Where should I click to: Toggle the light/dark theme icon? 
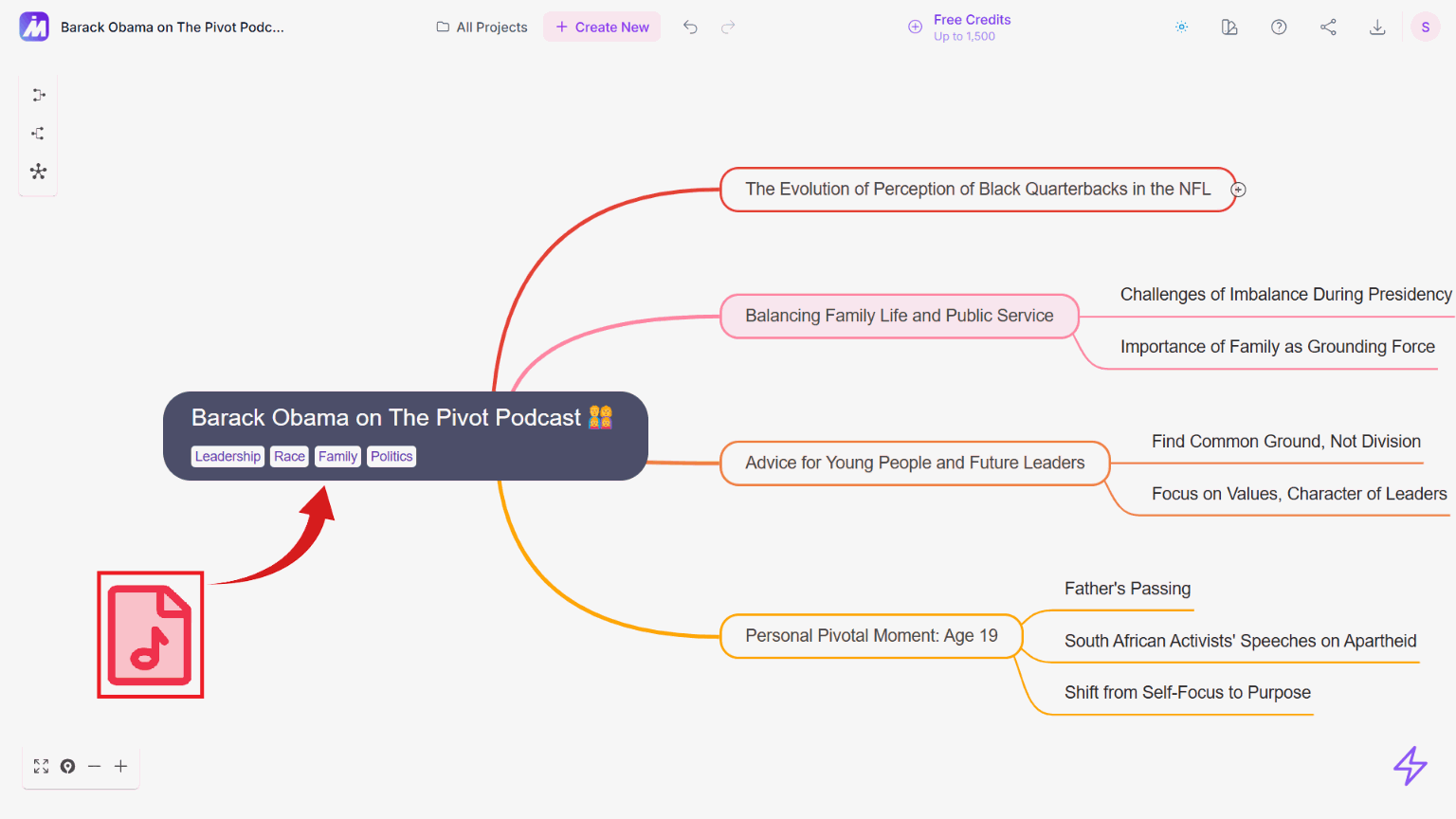tap(1181, 27)
